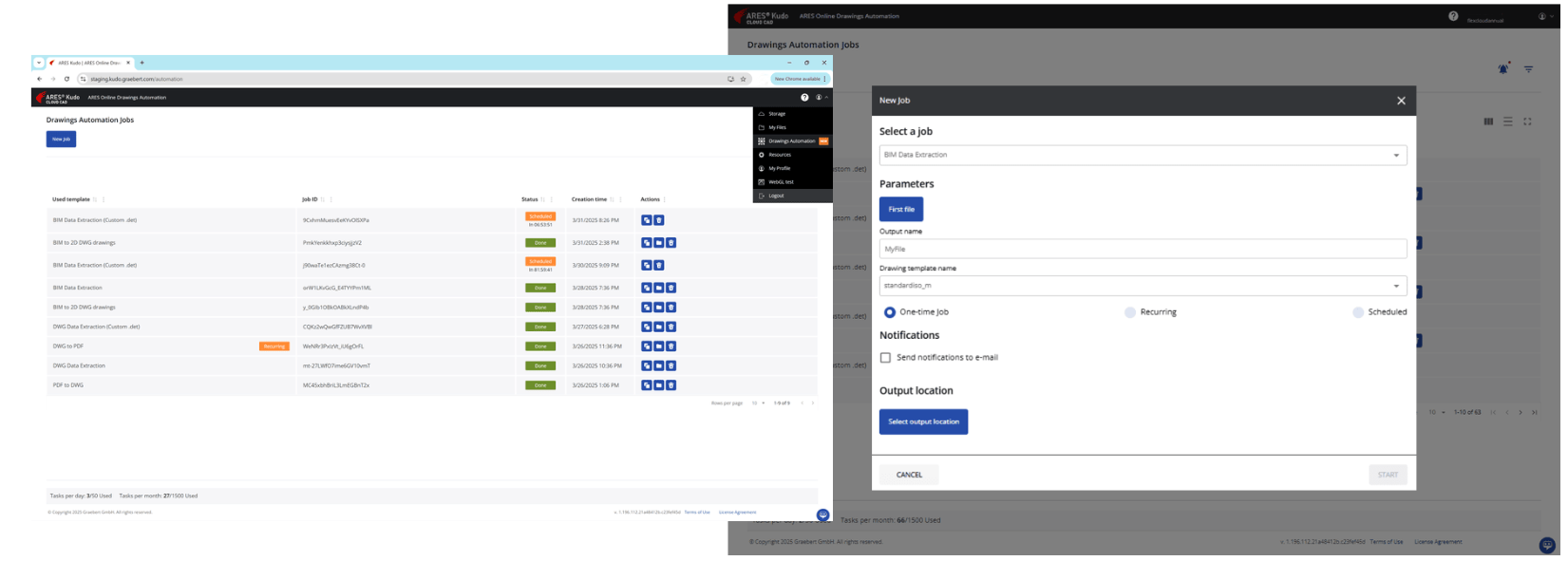The image size is (1568, 561).
Task: Open the user menu in right window header
Action: pos(1544,16)
